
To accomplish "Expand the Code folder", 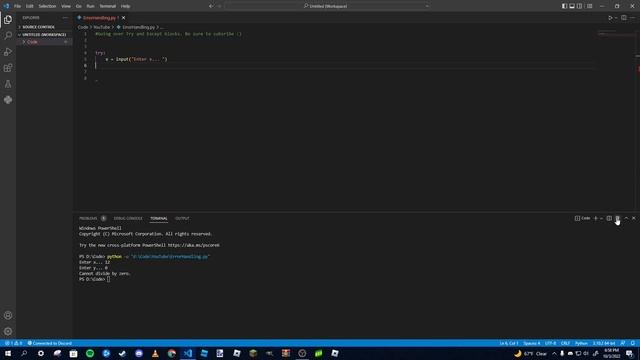I will (x=44, y=42).
